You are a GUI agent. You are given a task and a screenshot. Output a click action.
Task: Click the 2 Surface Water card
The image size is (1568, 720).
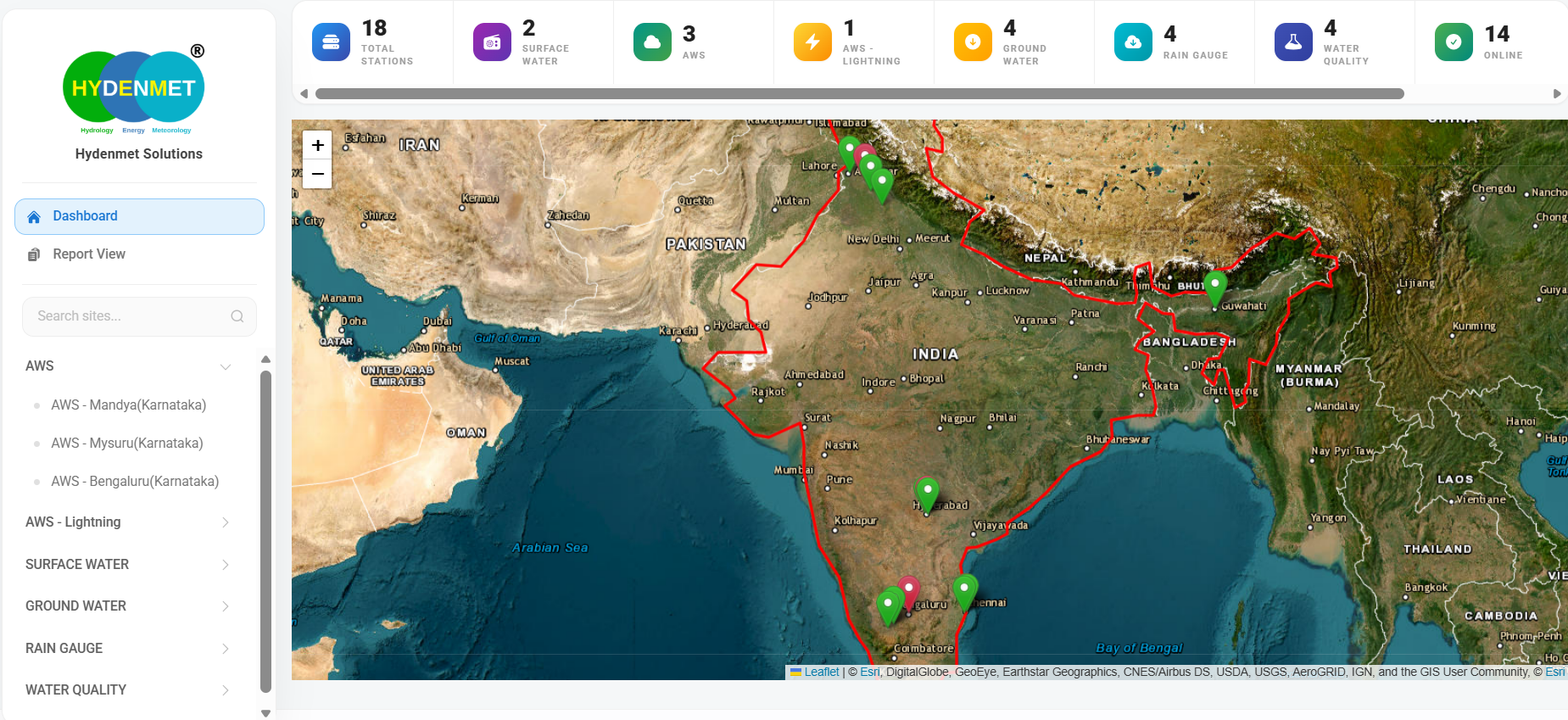click(x=533, y=42)
